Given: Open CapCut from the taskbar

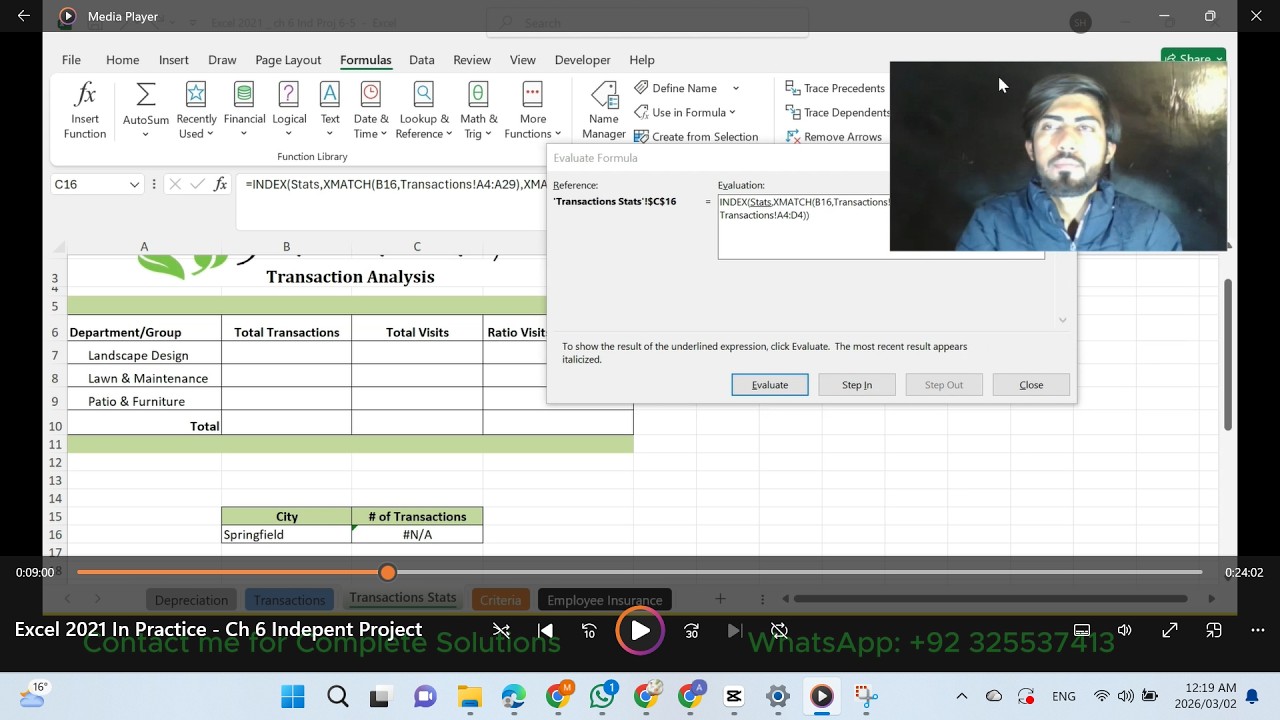Looking at the screenshot, I should pos(733,696).
